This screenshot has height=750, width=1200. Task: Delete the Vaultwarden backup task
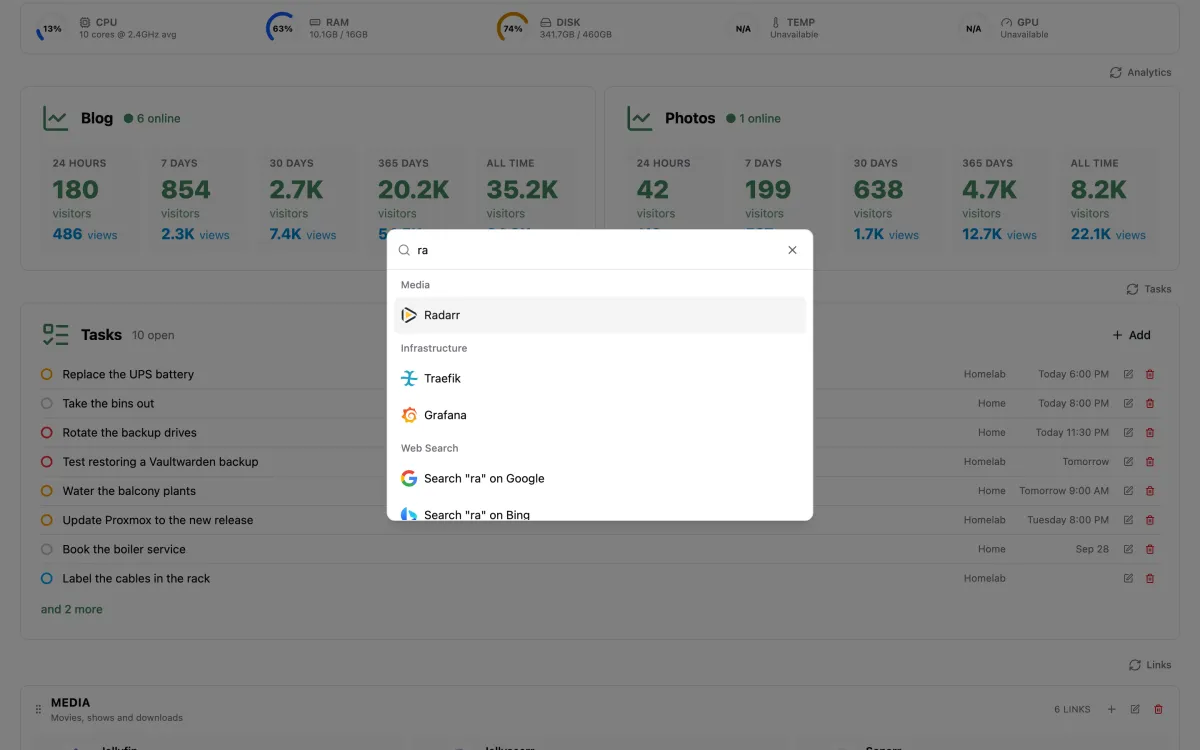1150,461
